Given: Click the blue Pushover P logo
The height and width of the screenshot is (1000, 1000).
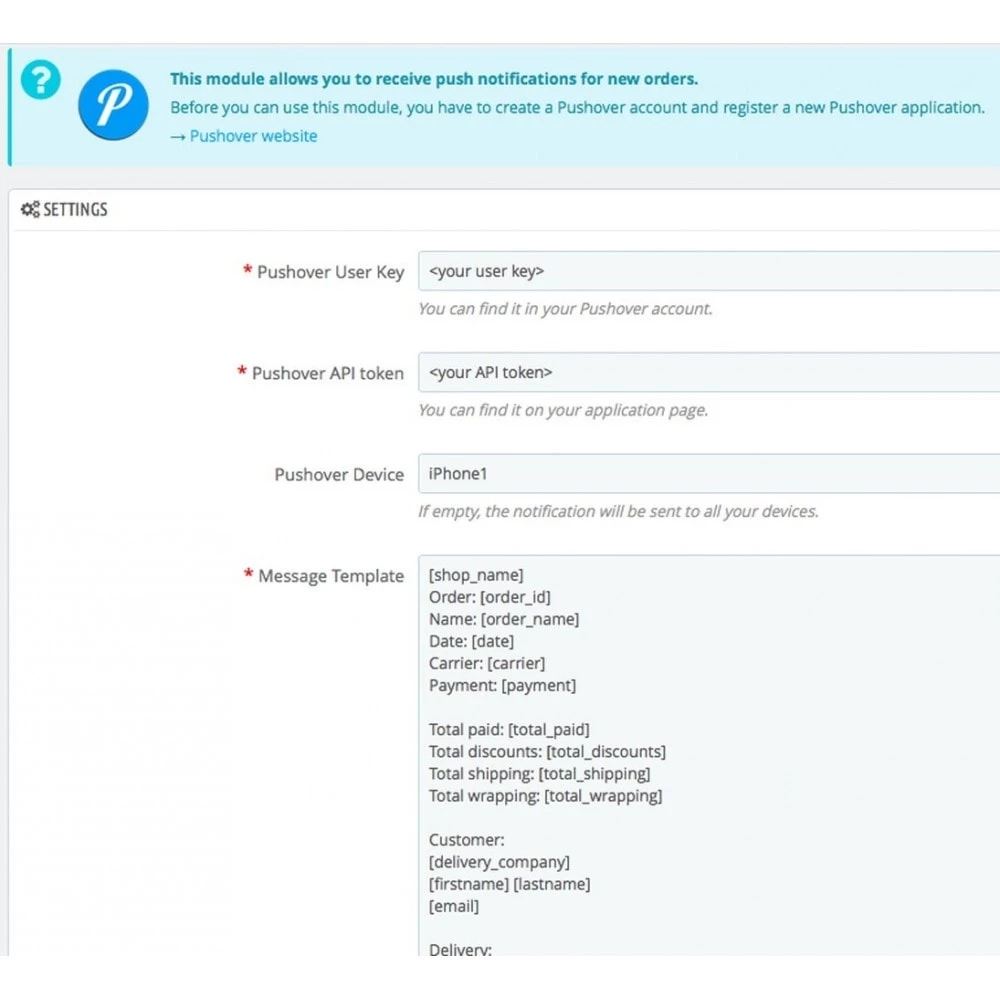Looking at the screenshot, I should (114, 105).
